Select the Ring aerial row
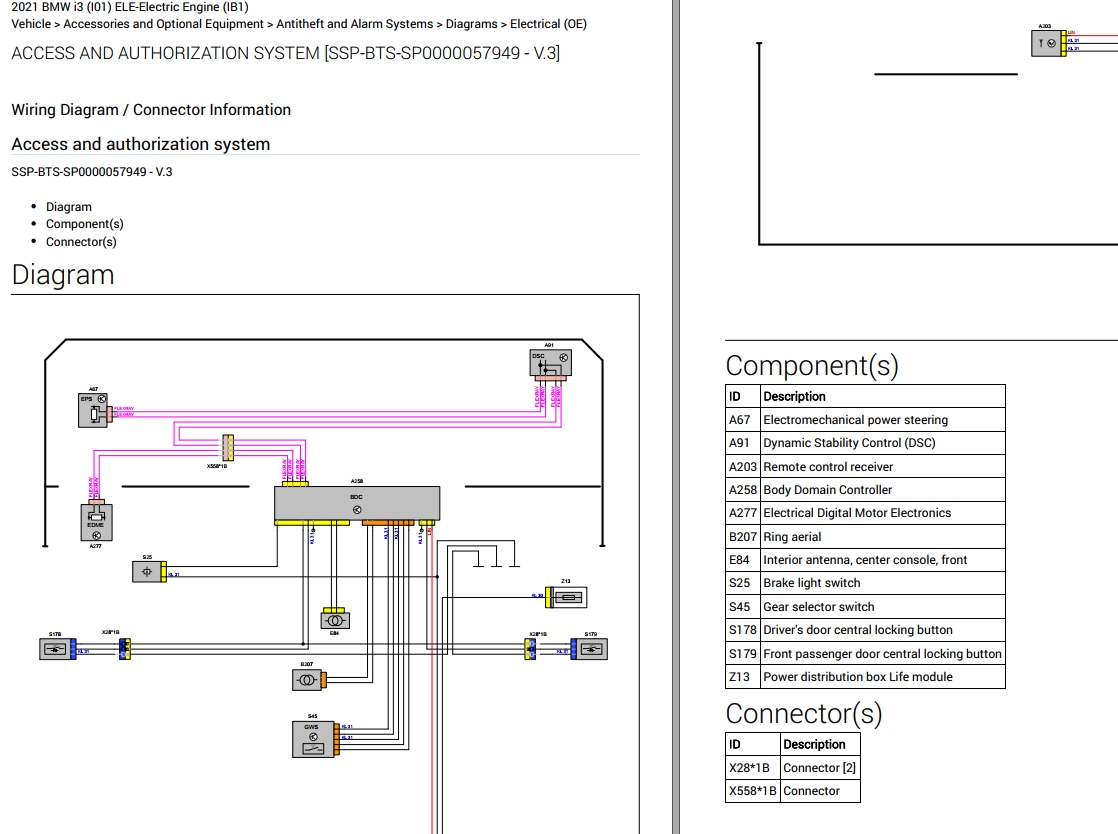 865,537
